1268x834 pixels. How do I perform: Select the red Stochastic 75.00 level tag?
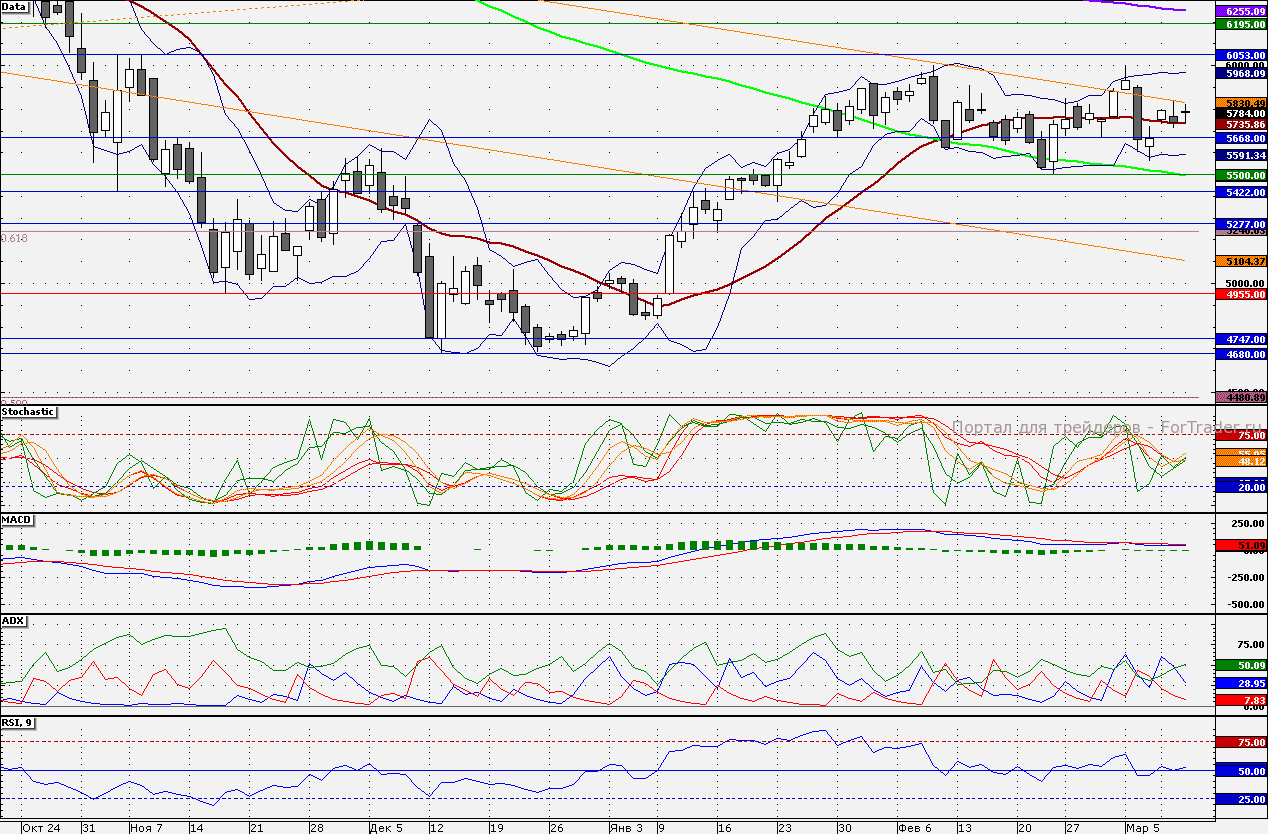click(x=1240, y=435)
